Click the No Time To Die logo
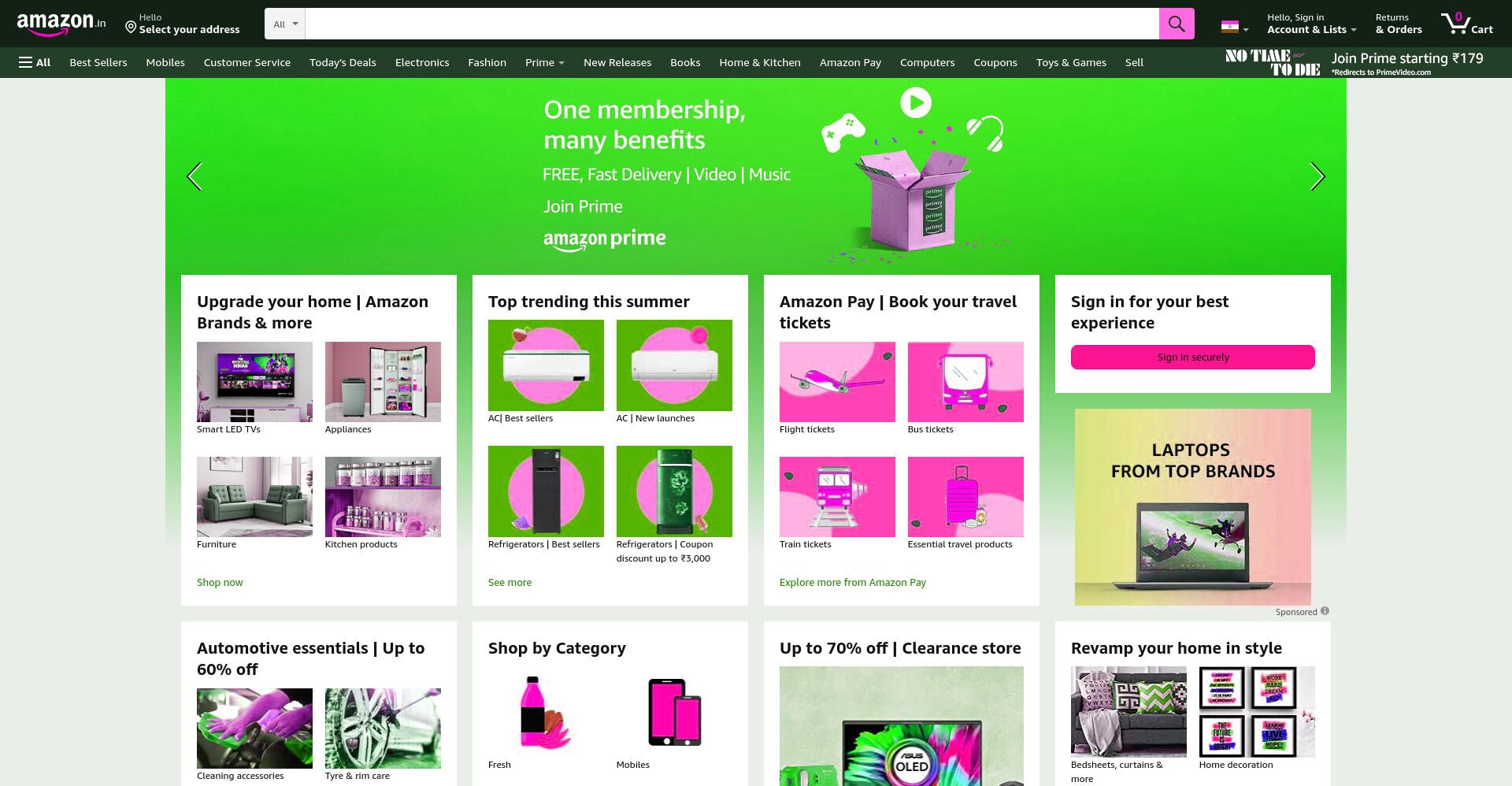 pyautogui.click(x=1273, y=62)
